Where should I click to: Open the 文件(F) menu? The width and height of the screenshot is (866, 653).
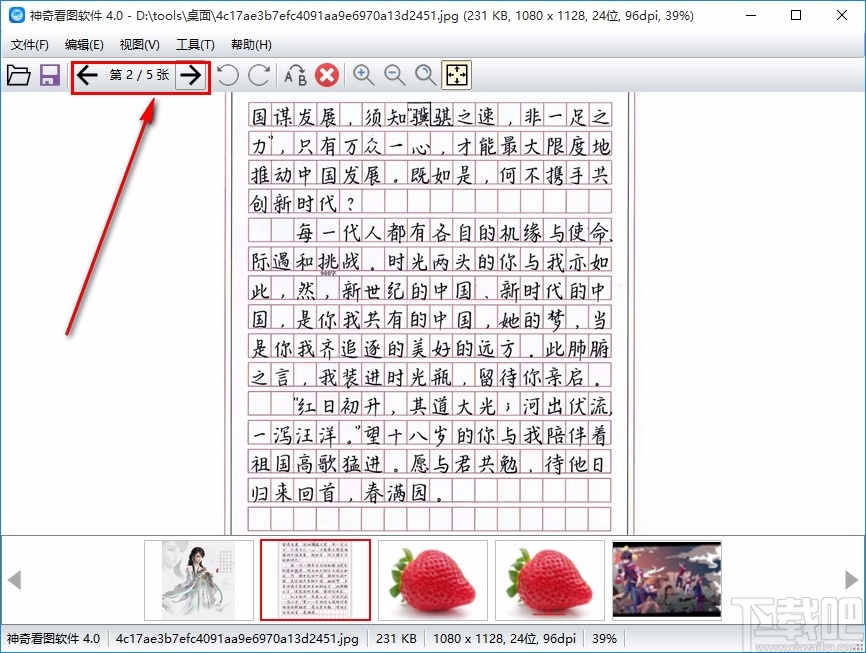[30, 45]
